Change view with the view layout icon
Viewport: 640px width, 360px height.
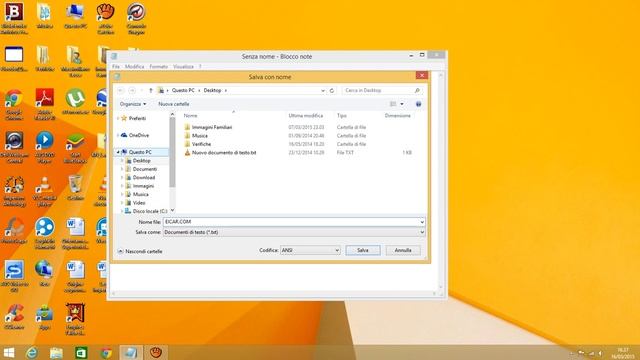393,104
